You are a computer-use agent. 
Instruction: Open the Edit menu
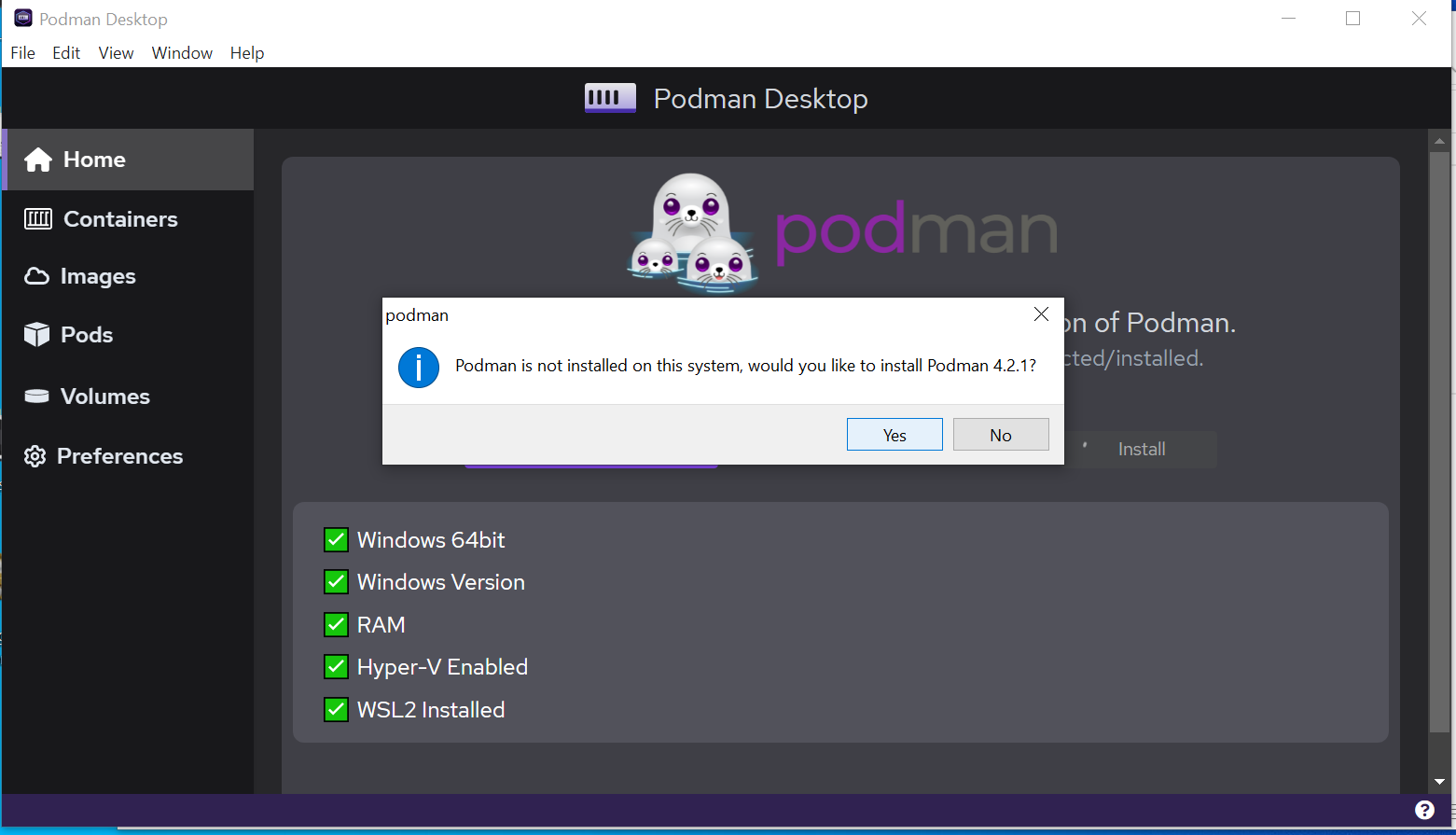66,53
